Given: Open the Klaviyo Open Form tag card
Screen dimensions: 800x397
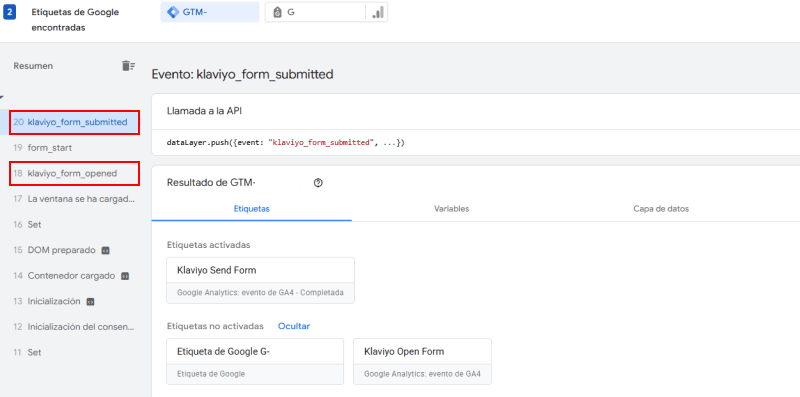Looking at the screenshot, I should (422, 361).
